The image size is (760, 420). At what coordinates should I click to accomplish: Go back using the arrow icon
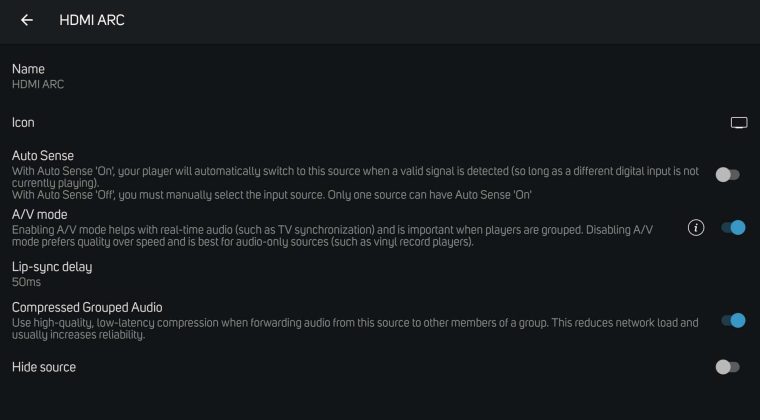[27, 20]
